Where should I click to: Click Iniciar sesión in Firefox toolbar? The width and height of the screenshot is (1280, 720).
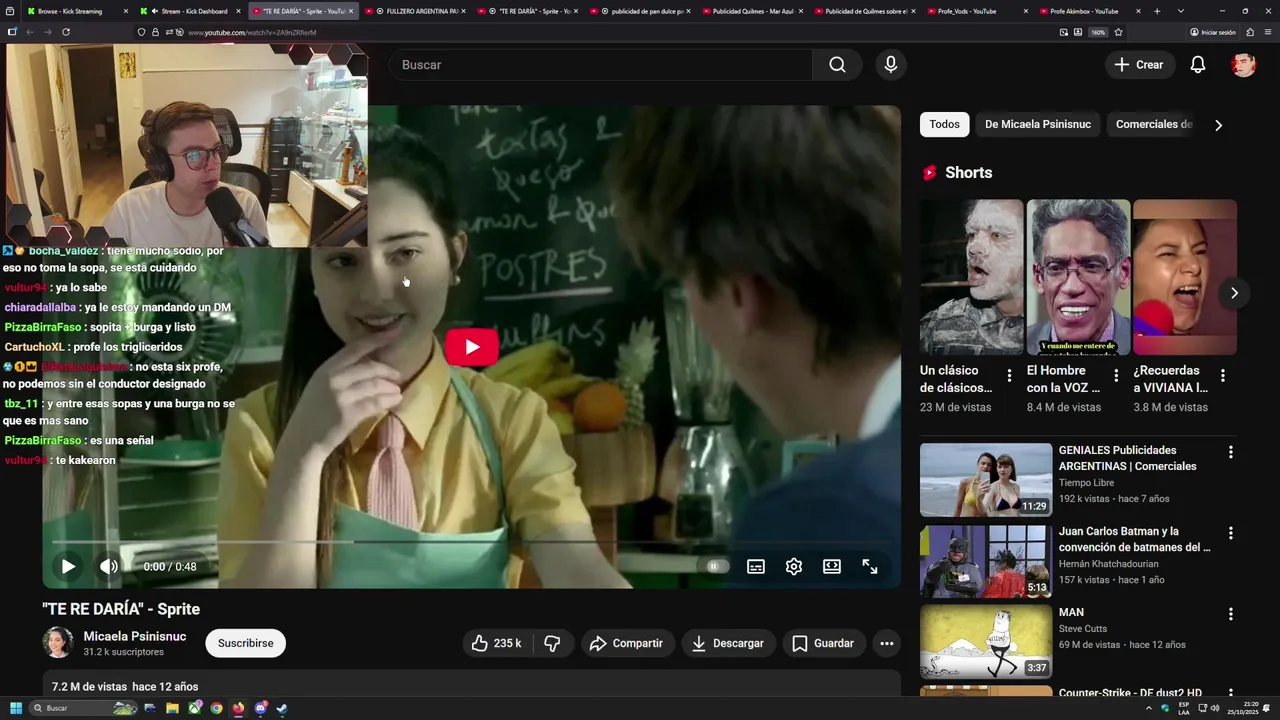click(x=1213, y=32)
